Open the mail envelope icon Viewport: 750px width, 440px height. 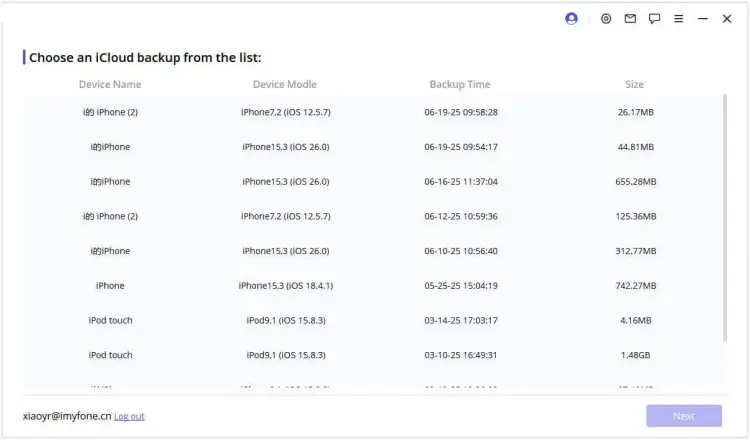630,19
